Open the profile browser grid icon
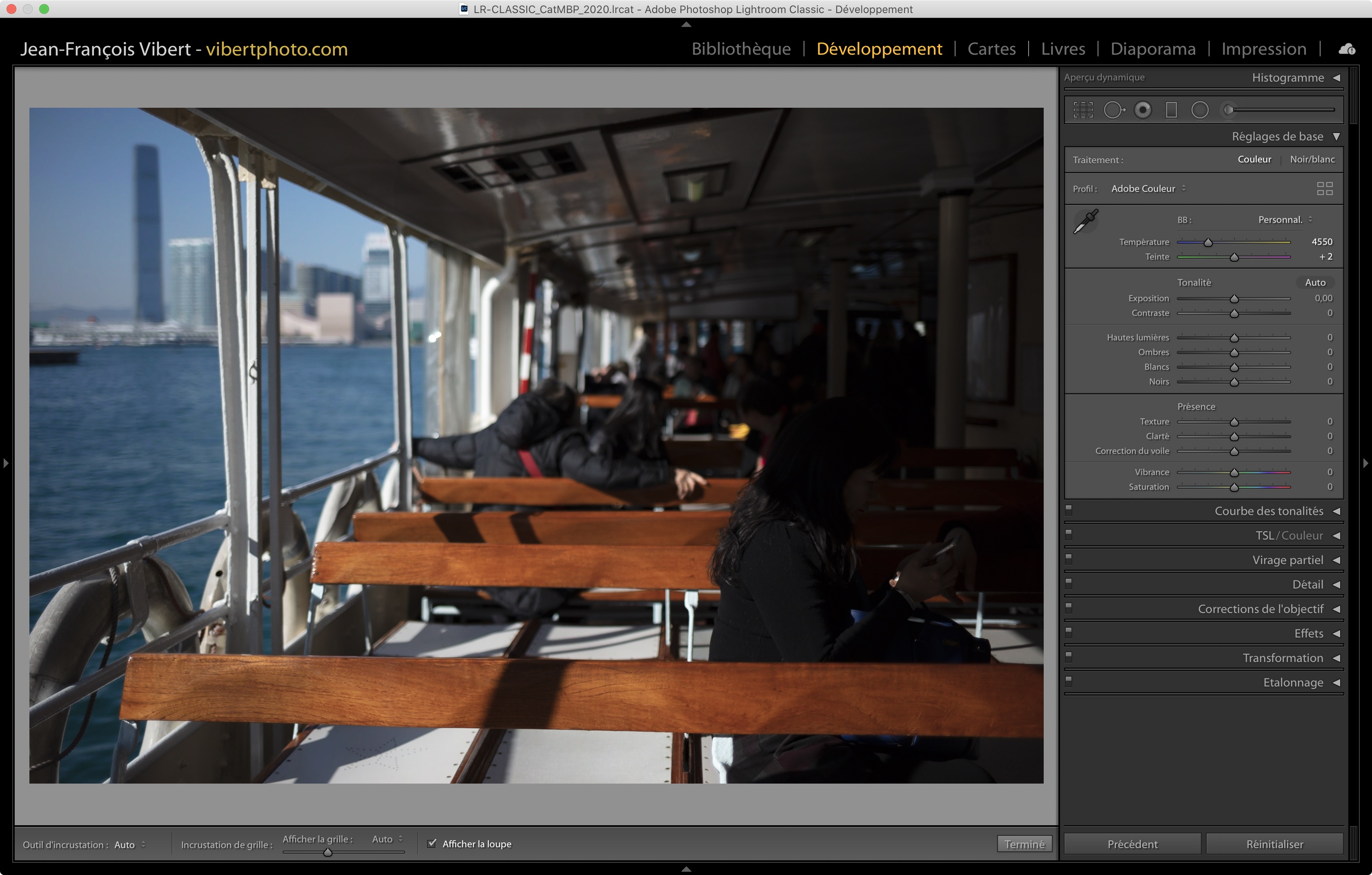The height and width of the screenshot is (875, 1372). pos(1324,189)
